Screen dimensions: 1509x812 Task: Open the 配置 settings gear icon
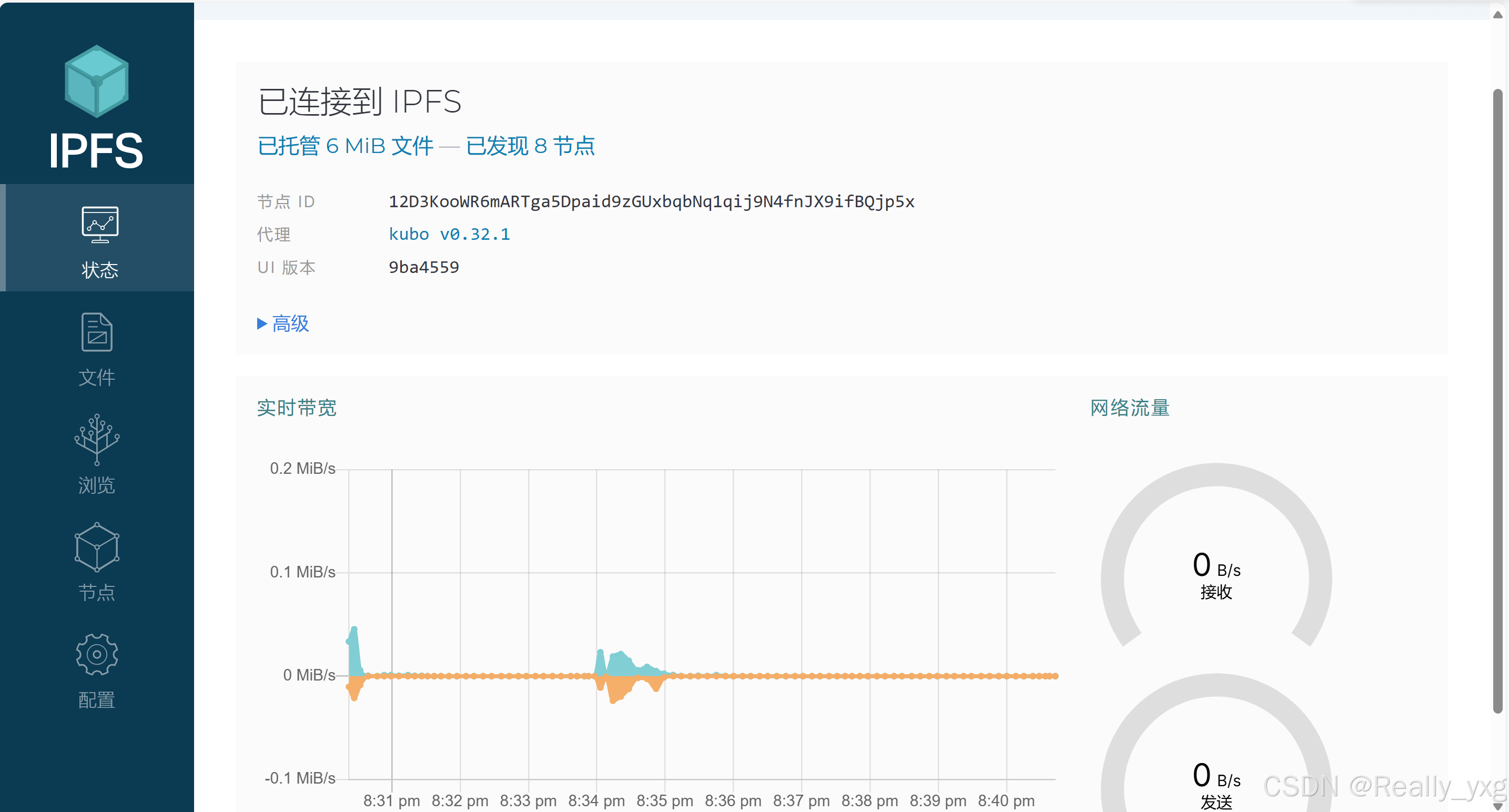click(x=96, y=654)
